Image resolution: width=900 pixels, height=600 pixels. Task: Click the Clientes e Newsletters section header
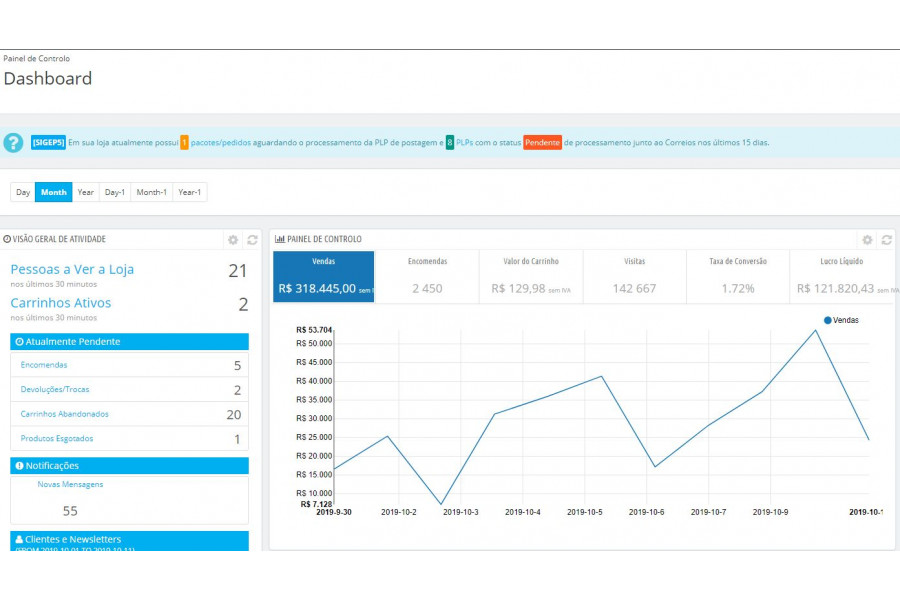(x=130, y=541)
